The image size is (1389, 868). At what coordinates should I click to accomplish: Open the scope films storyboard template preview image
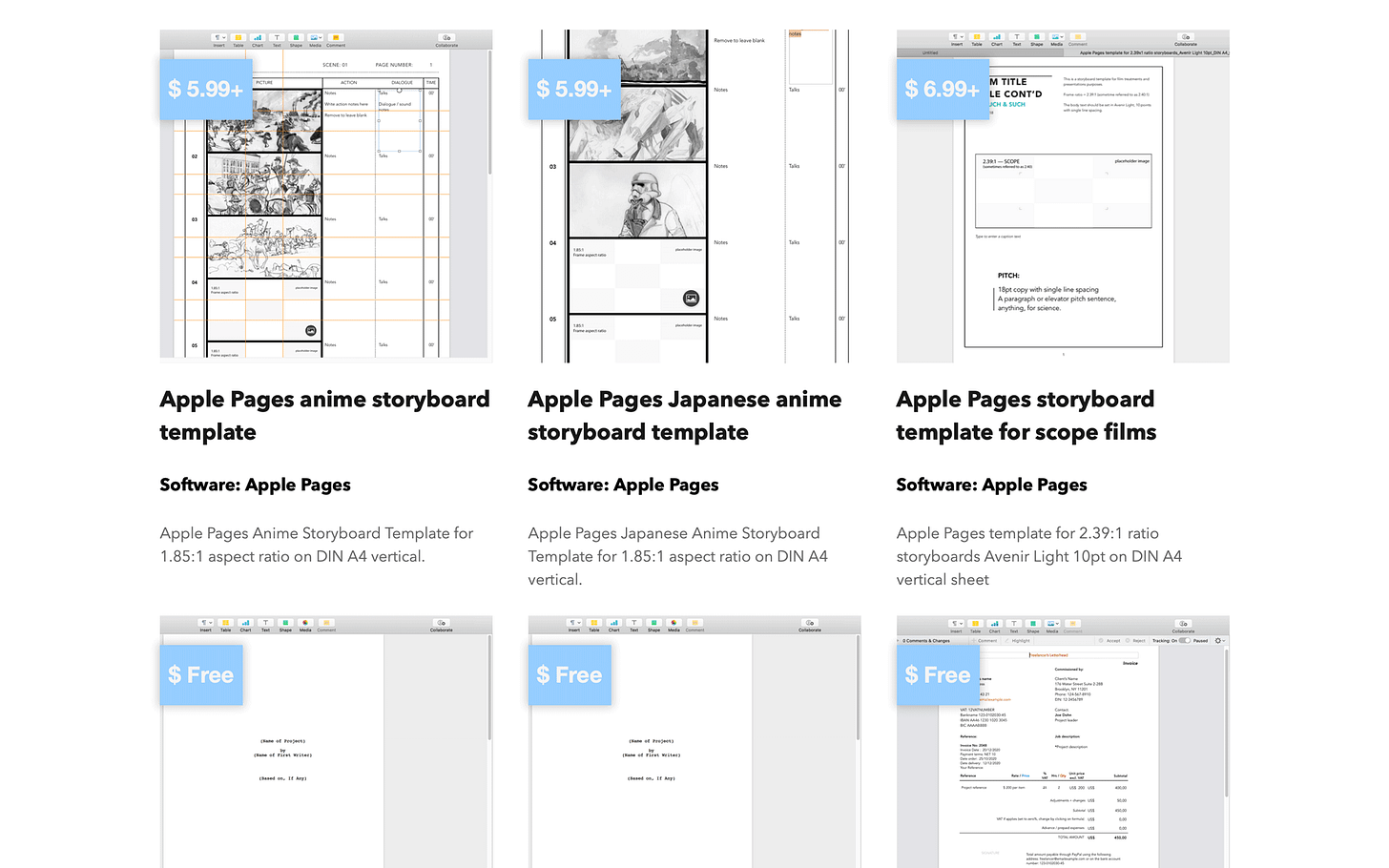pyautogui.click(x=1063, y=196)
